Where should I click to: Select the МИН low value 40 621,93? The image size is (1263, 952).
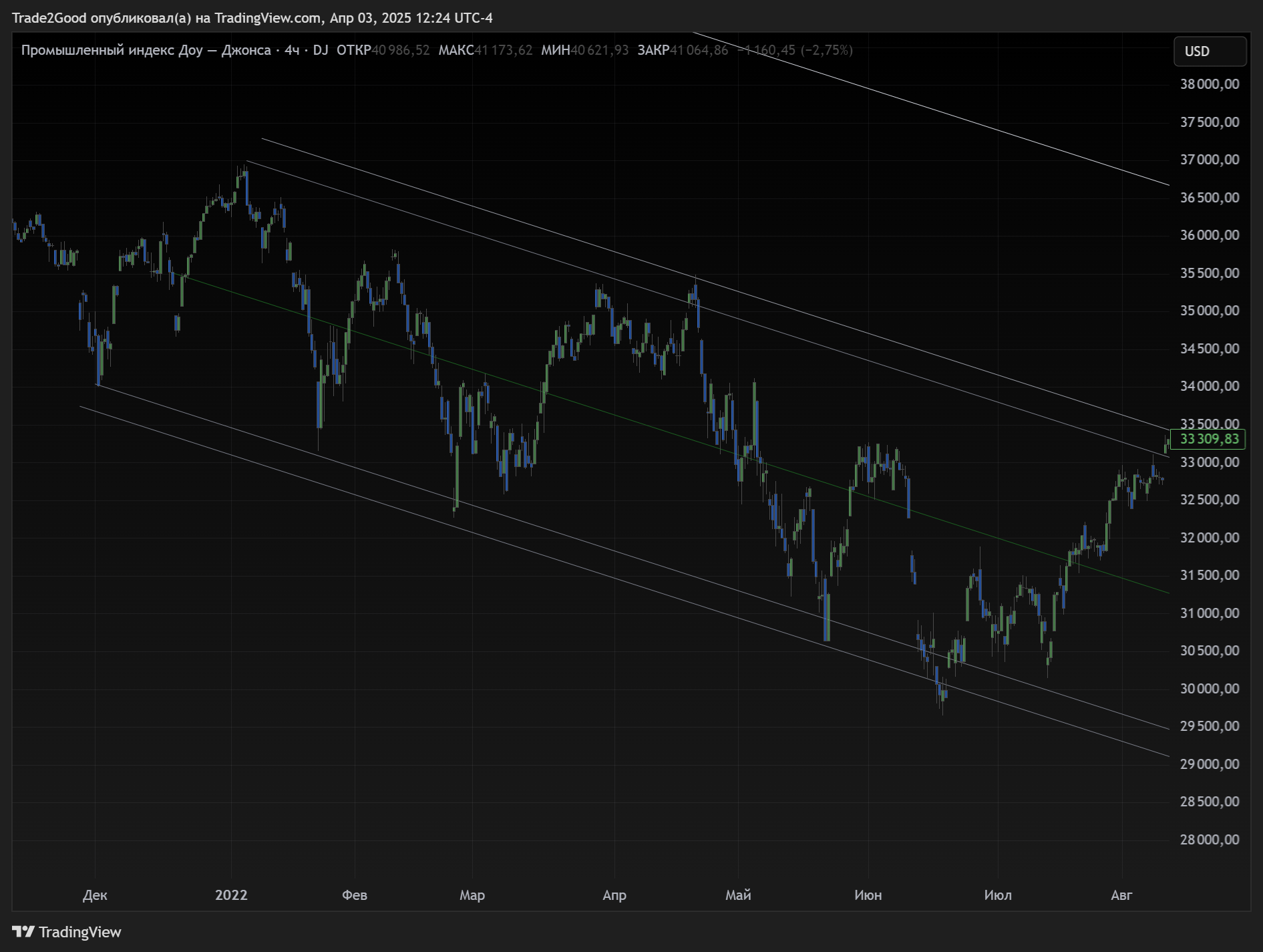click(x=599, y=50)
